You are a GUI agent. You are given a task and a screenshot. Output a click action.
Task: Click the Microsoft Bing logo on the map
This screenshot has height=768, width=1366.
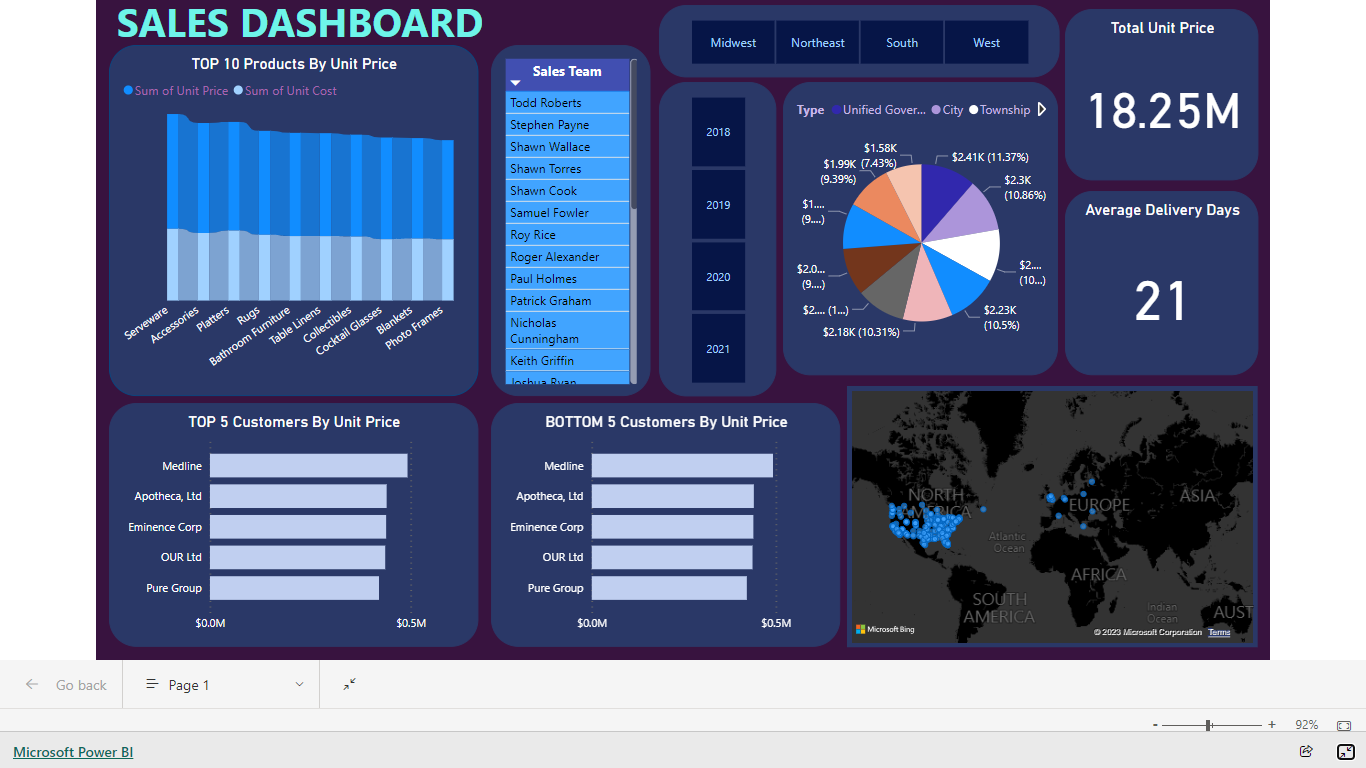[x=884, y=630]
